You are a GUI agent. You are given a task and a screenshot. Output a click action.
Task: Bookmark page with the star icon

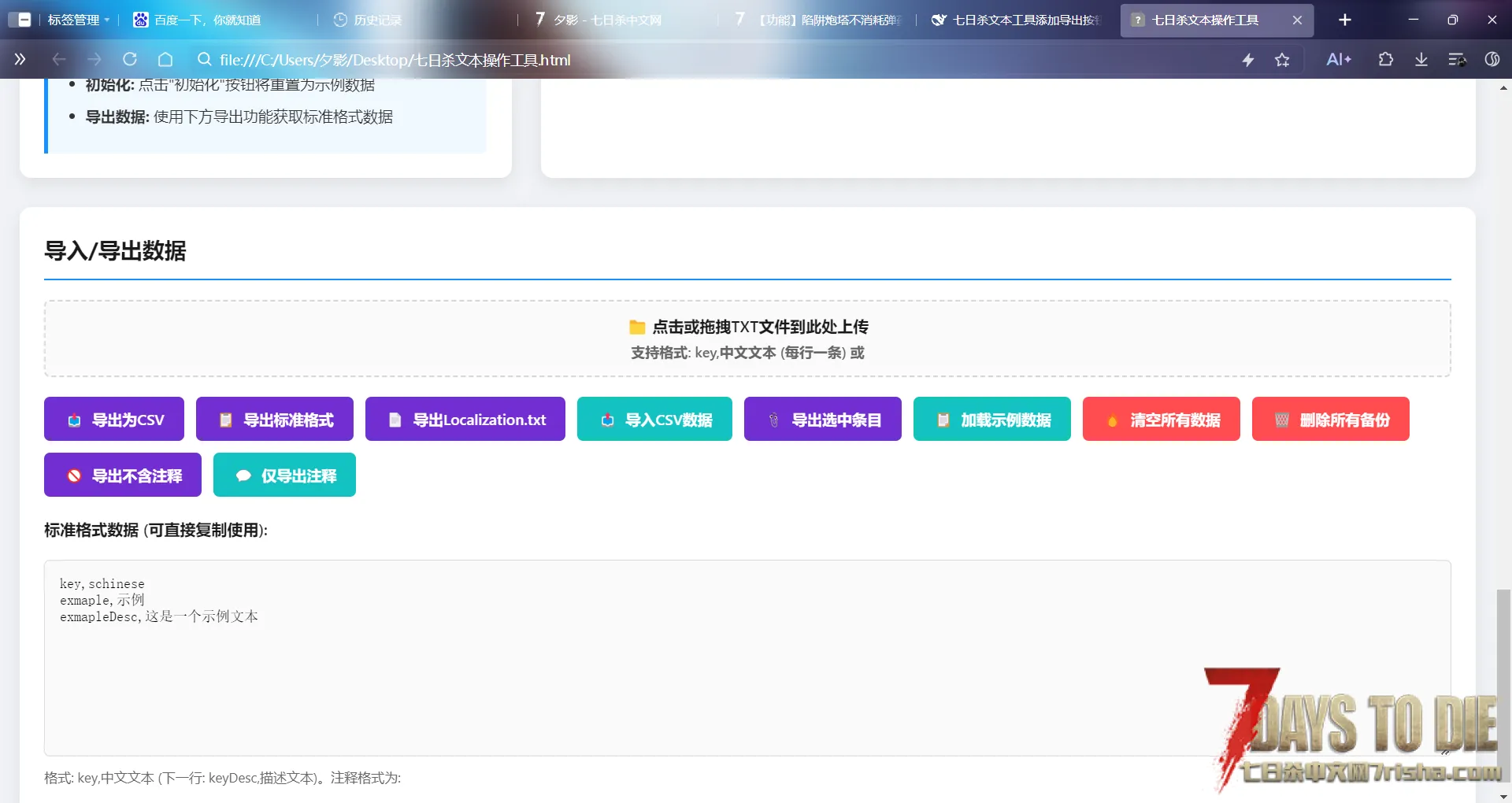point(1282,60)
